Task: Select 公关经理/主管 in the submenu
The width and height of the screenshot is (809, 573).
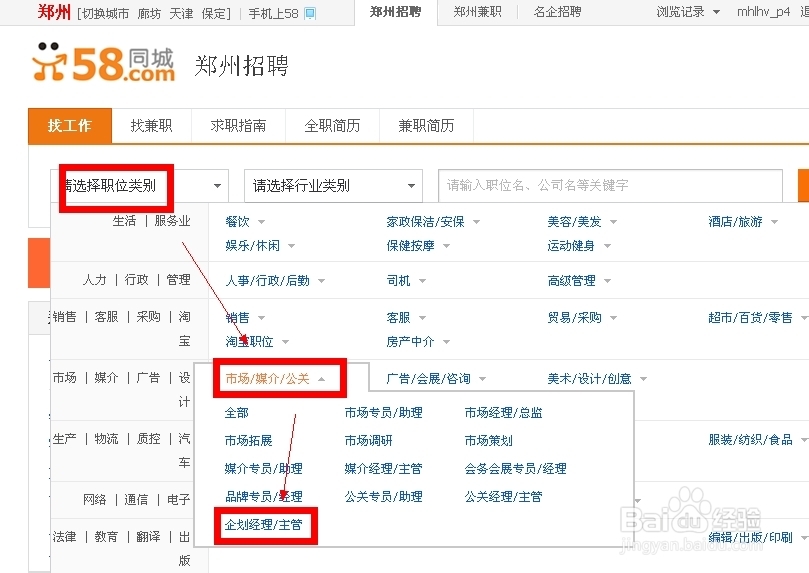Action: click(504, 497)
